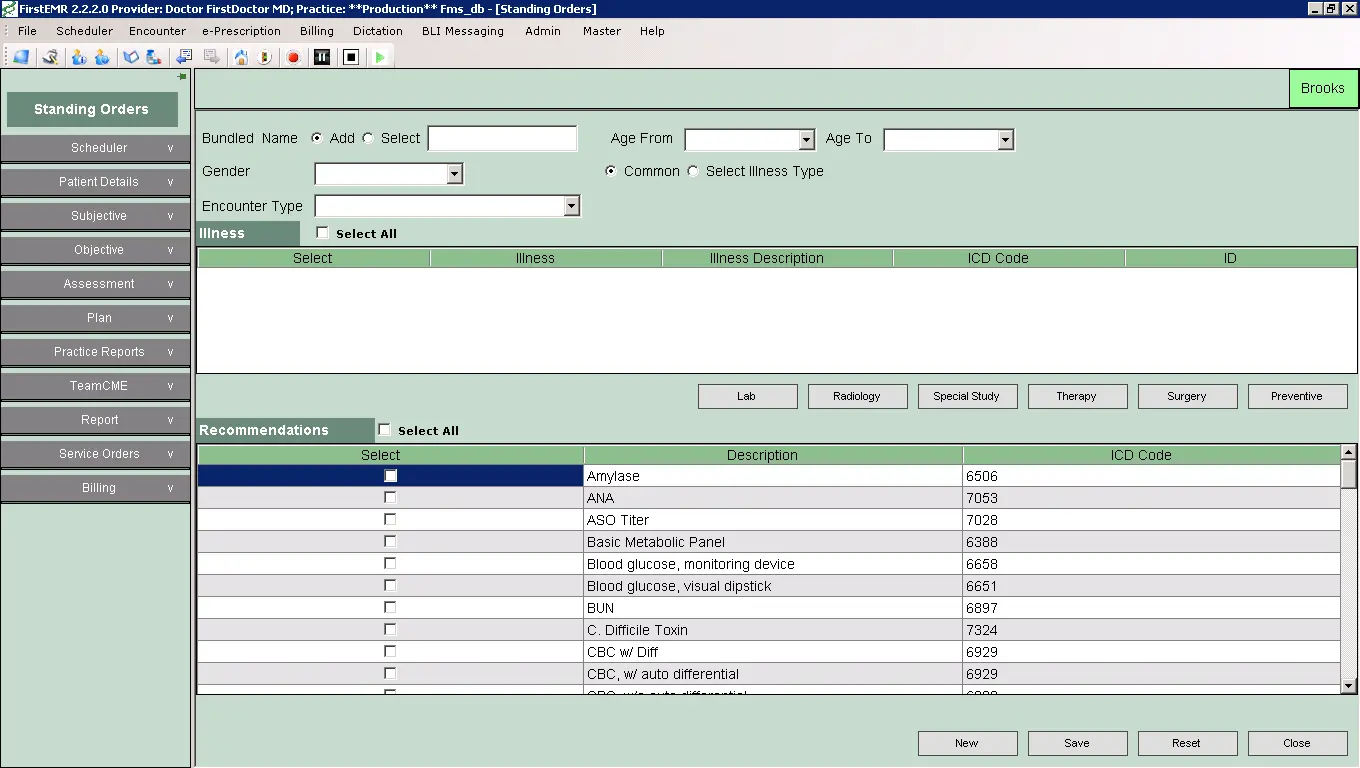The width and height of the screenshot is (1360, 768).
Task: Open the e-Prescription menu
Action: point(241,31)
